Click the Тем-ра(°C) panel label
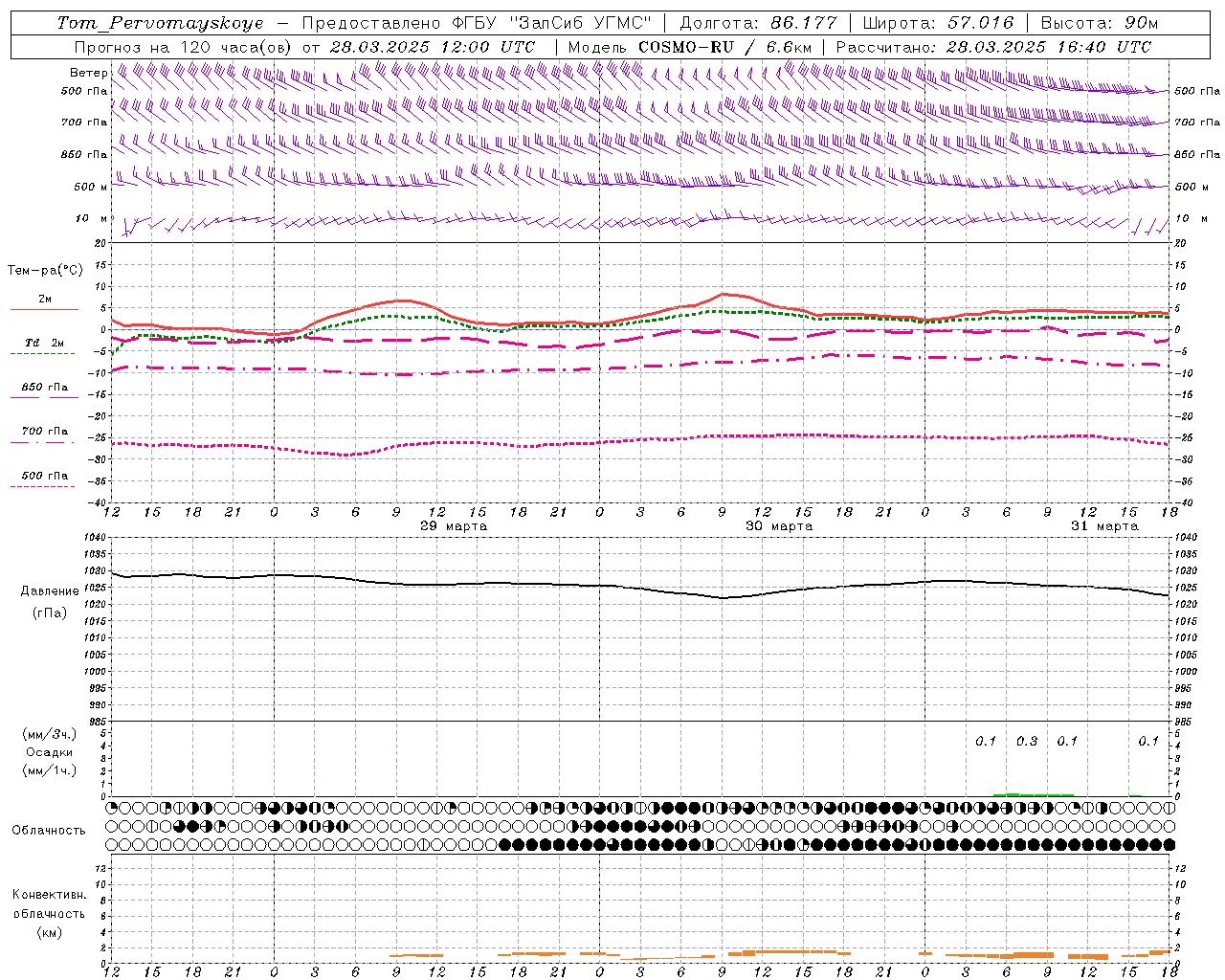The height and width of the screenshot is (980, 1225). pos(45,270)
